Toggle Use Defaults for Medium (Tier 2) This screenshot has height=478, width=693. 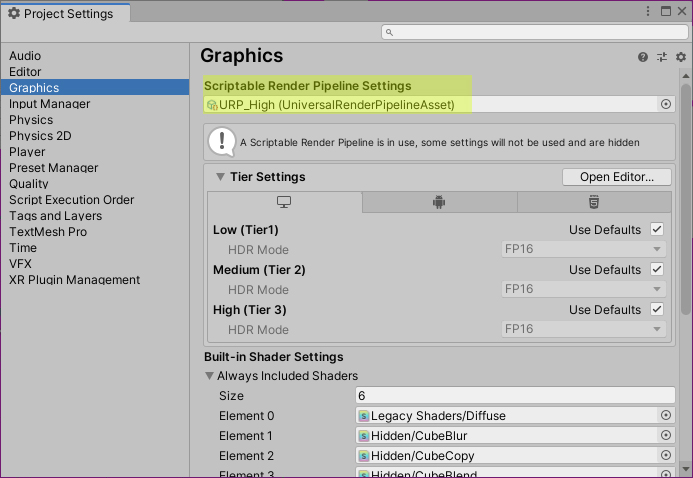click(x=657, y=270)
